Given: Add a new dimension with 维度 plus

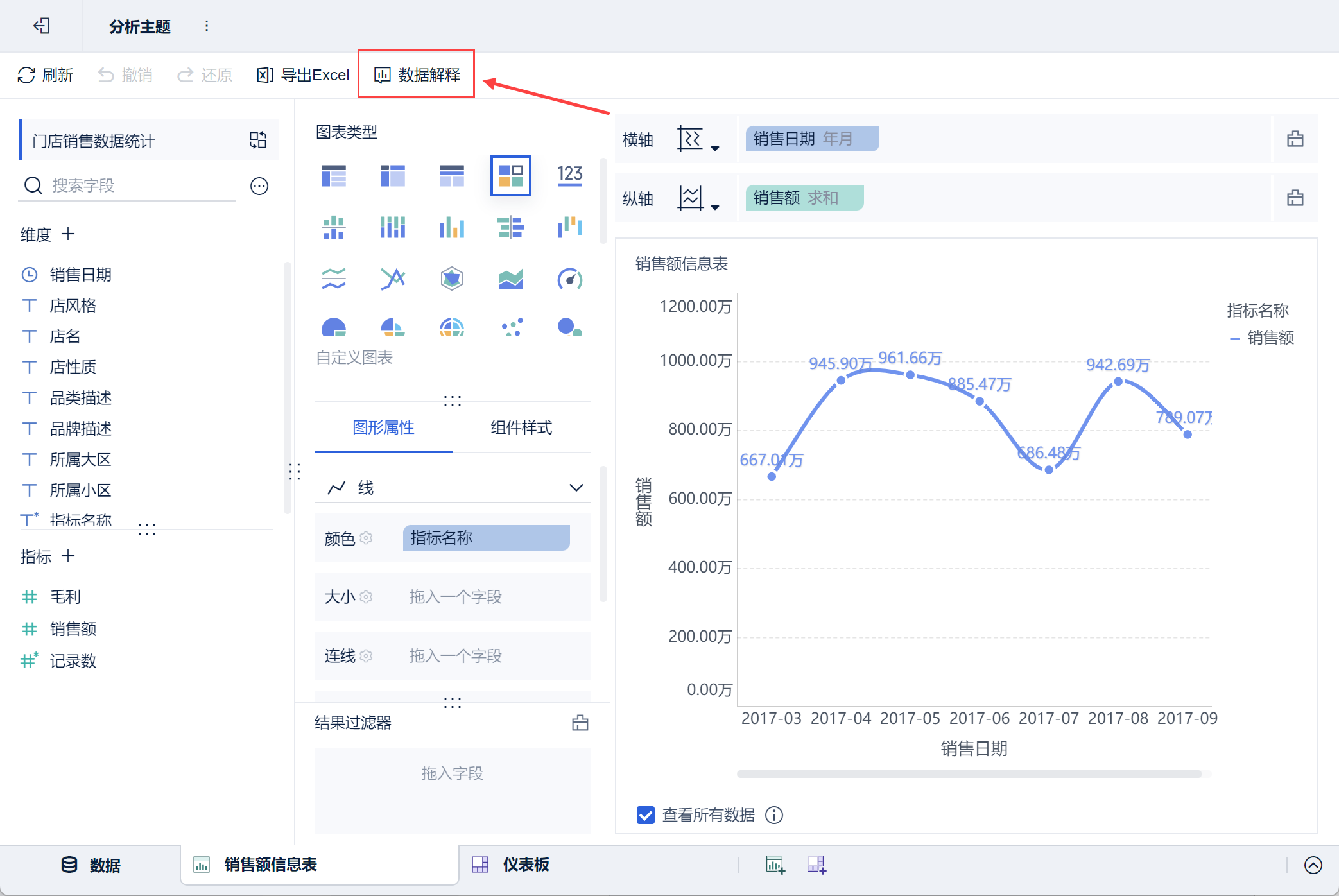Looking at the screenshot, I should [68, 234].
